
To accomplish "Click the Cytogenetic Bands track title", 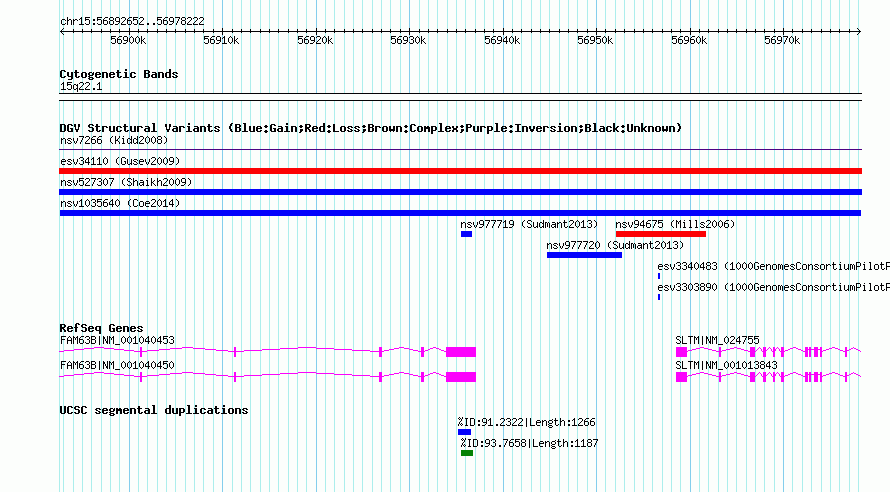I will (x=119, y=74).
